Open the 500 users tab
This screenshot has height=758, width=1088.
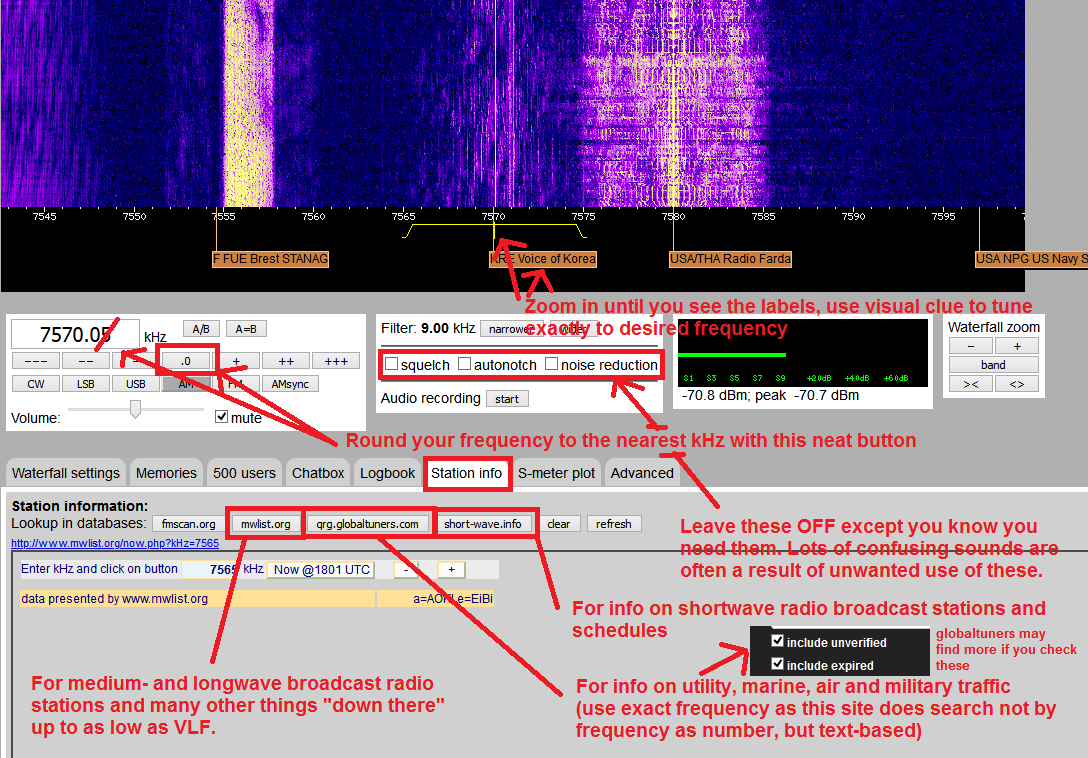244,473
